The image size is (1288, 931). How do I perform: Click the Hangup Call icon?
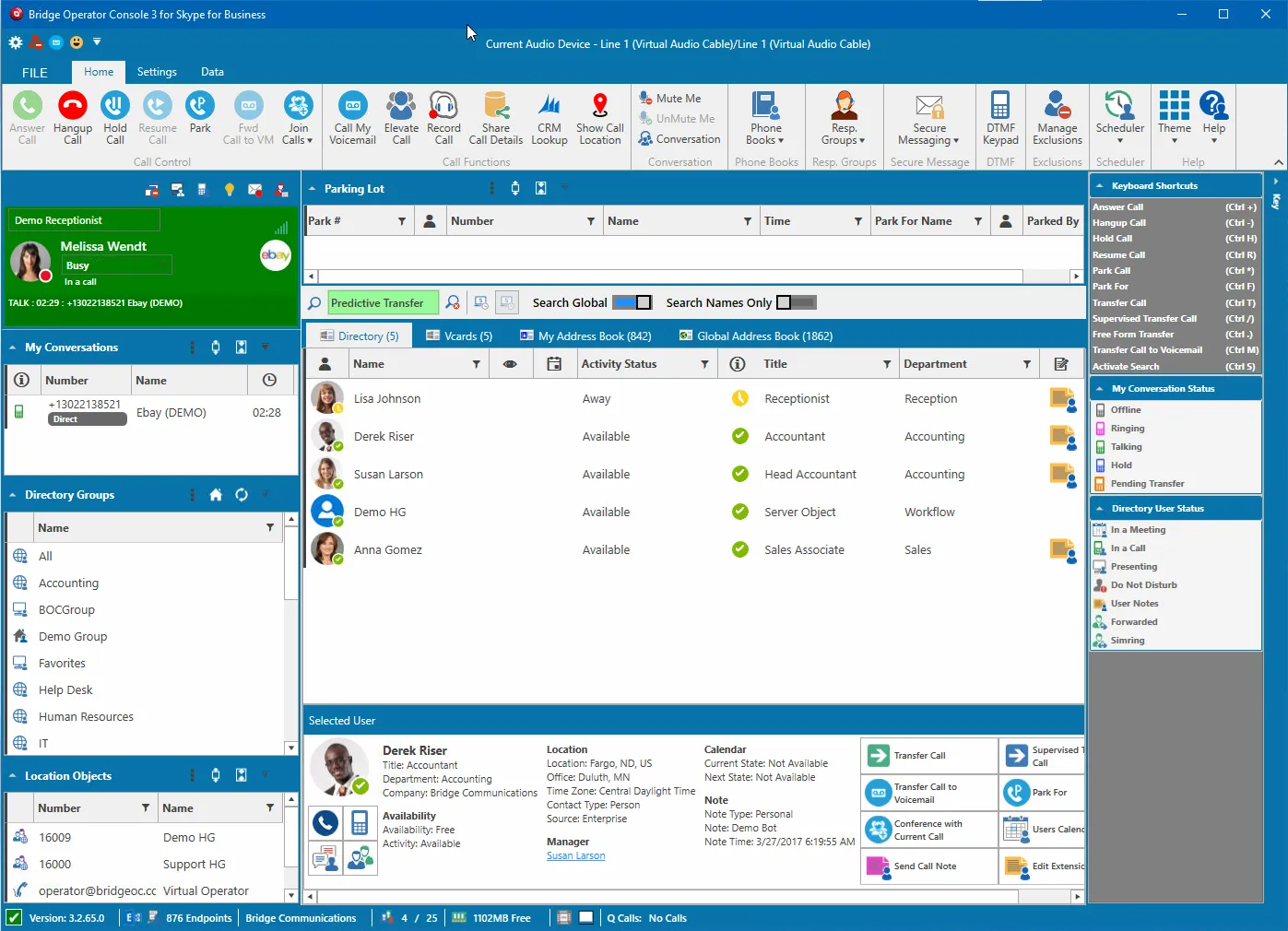(72, 107)
